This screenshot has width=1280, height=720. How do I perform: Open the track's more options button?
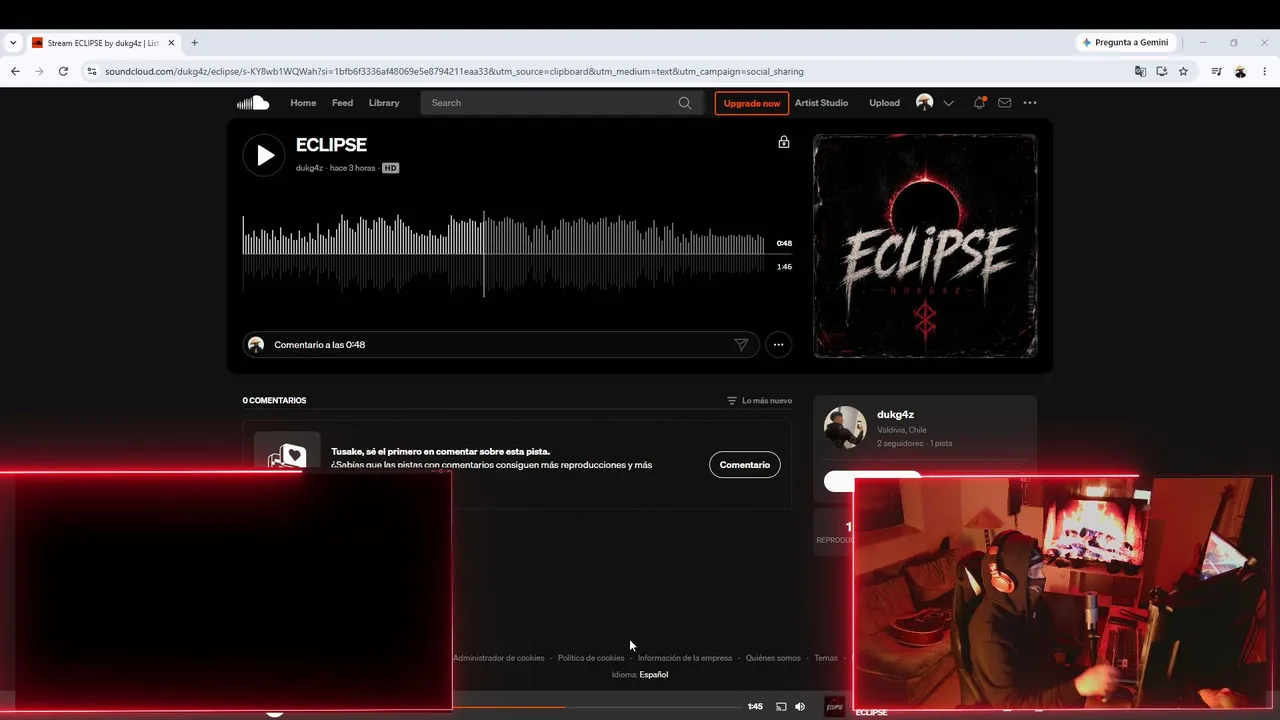[x=778, y=345]
